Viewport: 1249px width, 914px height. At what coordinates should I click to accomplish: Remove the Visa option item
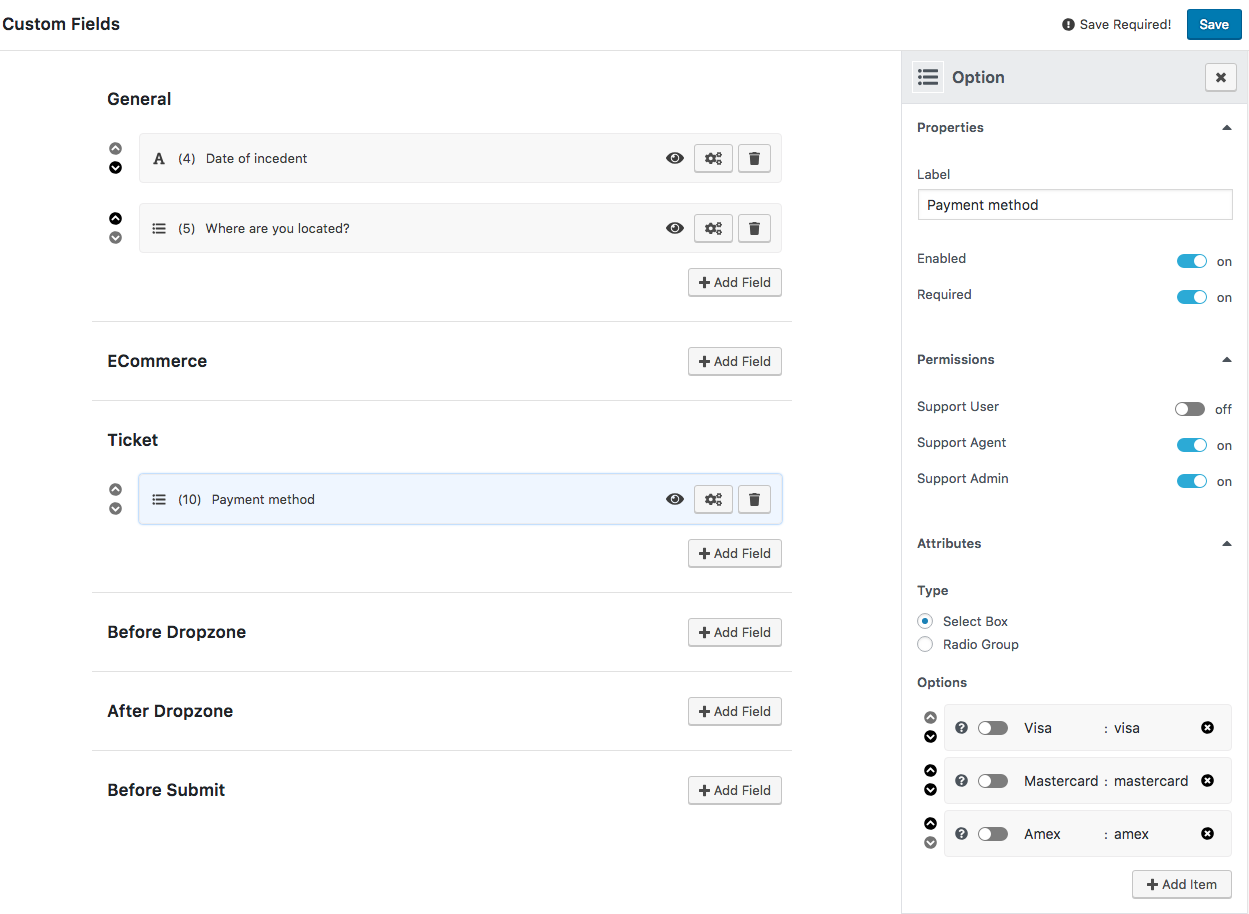pyautogui.click(x=1207, y=728)
